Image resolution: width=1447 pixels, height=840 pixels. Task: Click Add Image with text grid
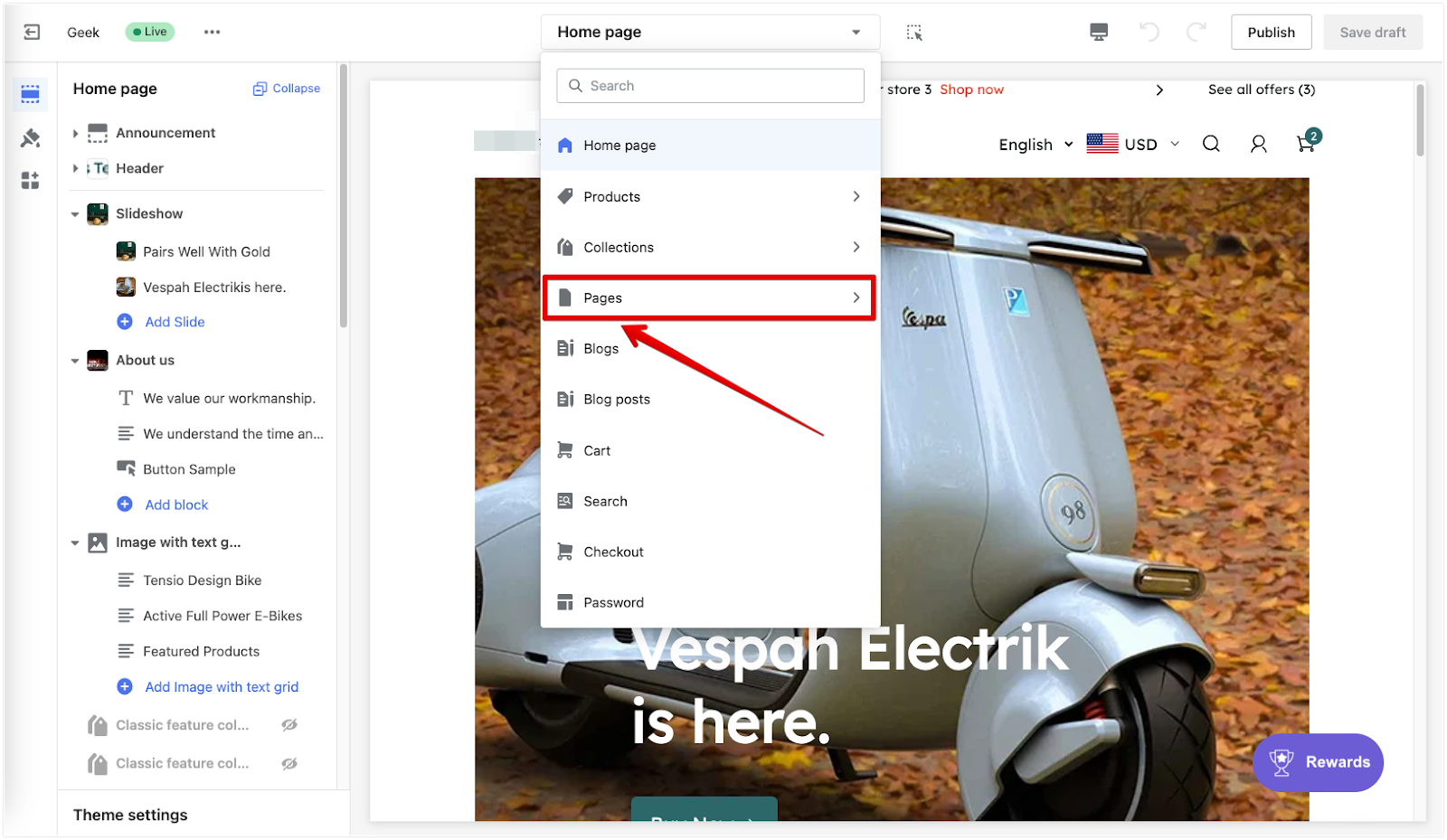(222, 687)
